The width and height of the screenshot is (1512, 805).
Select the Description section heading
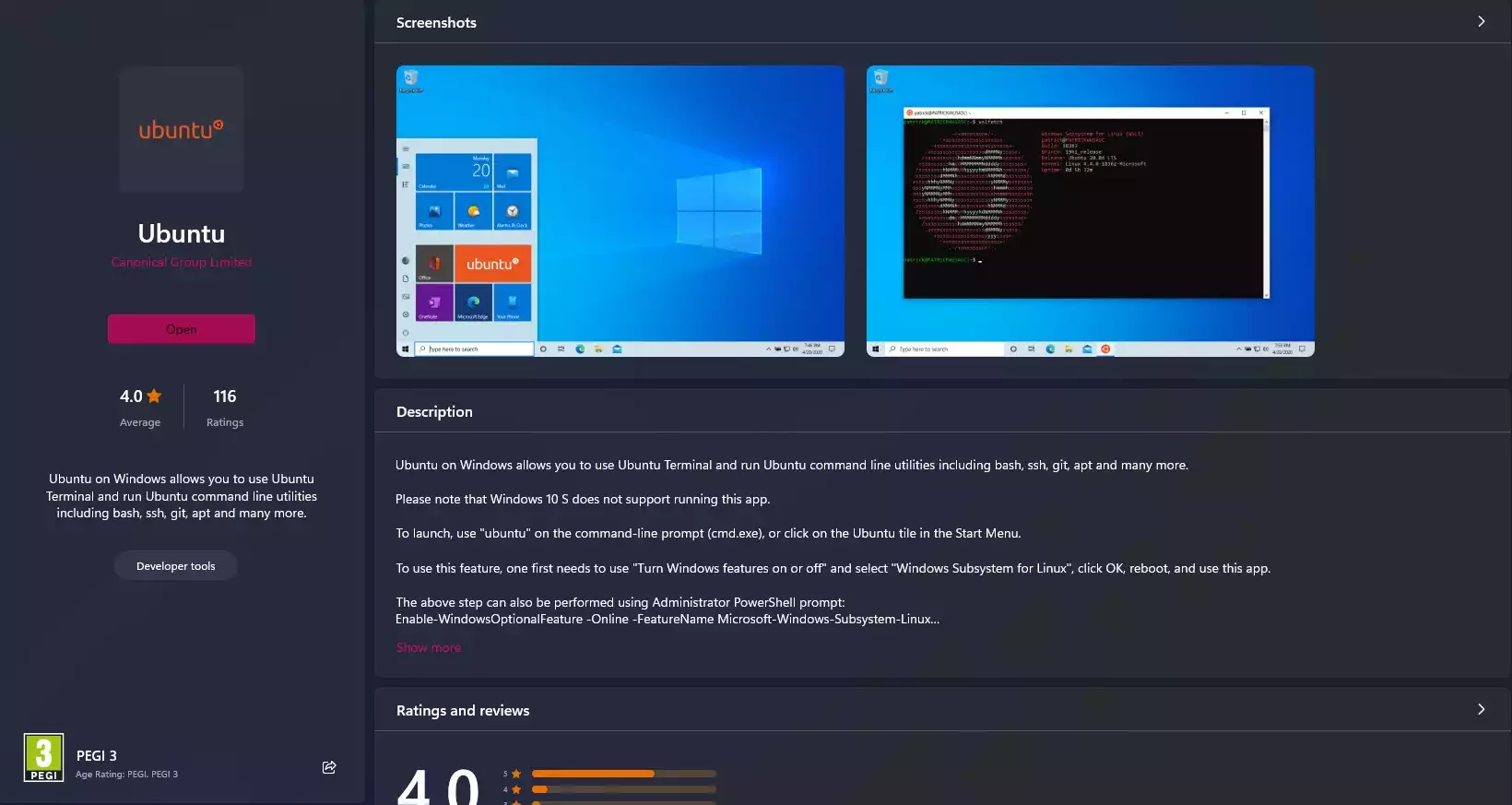click(x=434, y=411)
